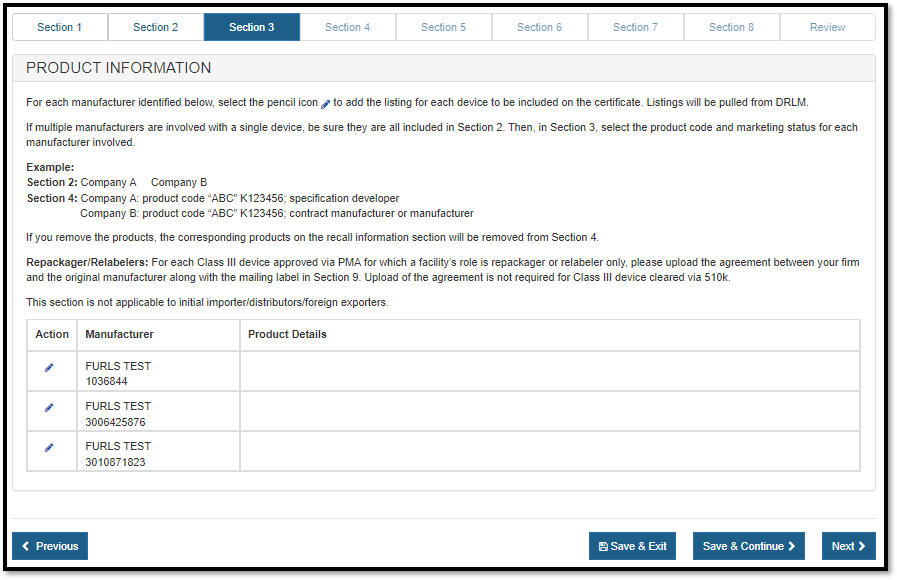Click pencil icon for FURLS TEST 3006425876
This screenshot has height=580, width=897.
pyautogui.click(x=49, y=408)
